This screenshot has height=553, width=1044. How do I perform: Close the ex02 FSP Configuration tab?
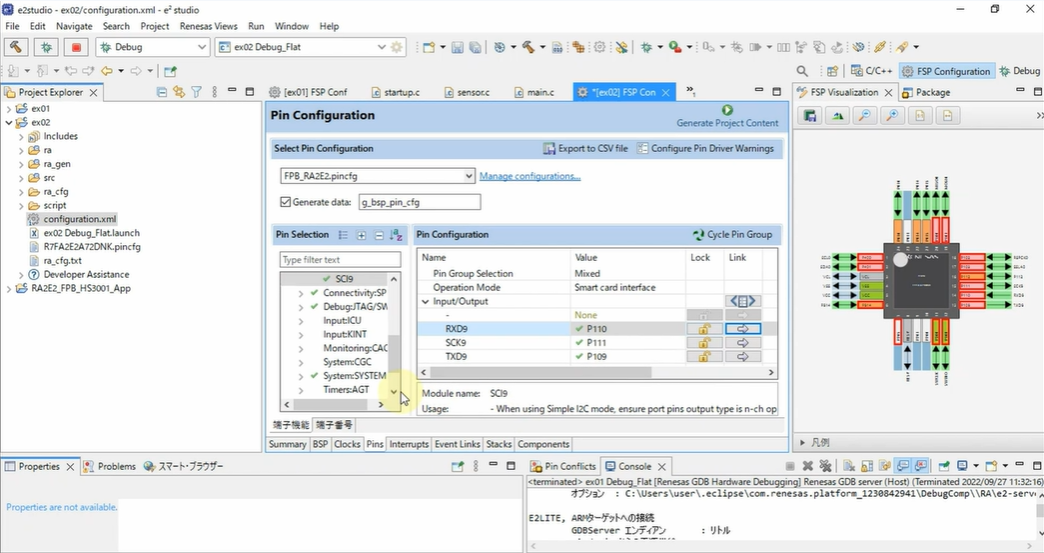click(x=665, y=92)
